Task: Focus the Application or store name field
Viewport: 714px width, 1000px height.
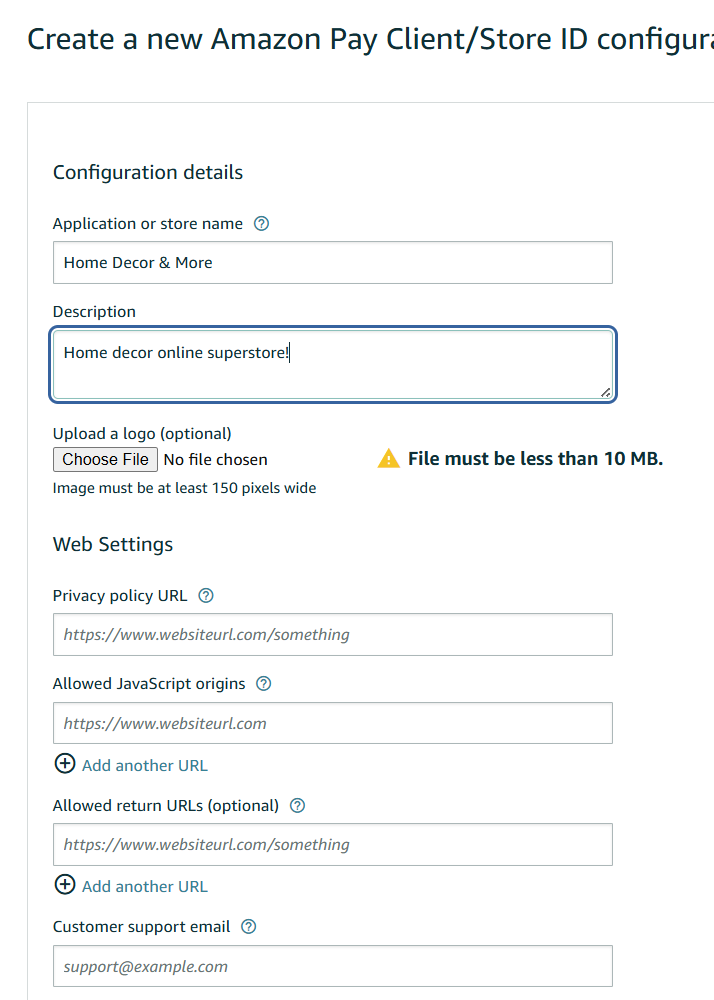Action: pyautogui.click(x=332, y=263)
